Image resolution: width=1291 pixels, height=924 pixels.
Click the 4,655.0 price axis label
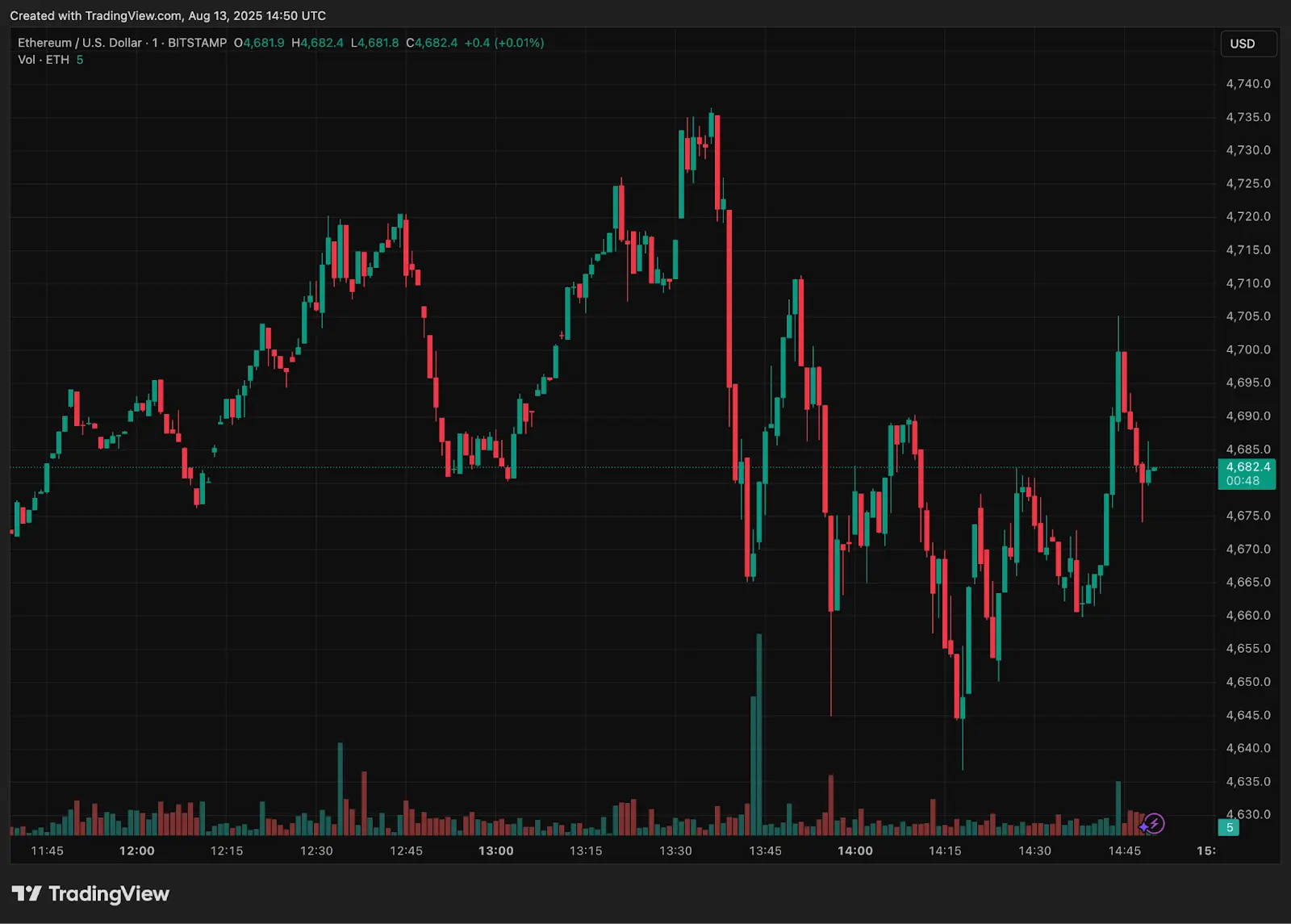(x=1248, y=648)
